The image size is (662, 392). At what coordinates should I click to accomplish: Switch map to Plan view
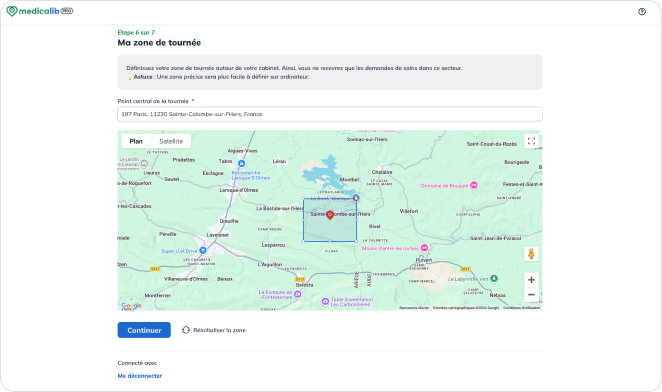(x=136, y=141)
